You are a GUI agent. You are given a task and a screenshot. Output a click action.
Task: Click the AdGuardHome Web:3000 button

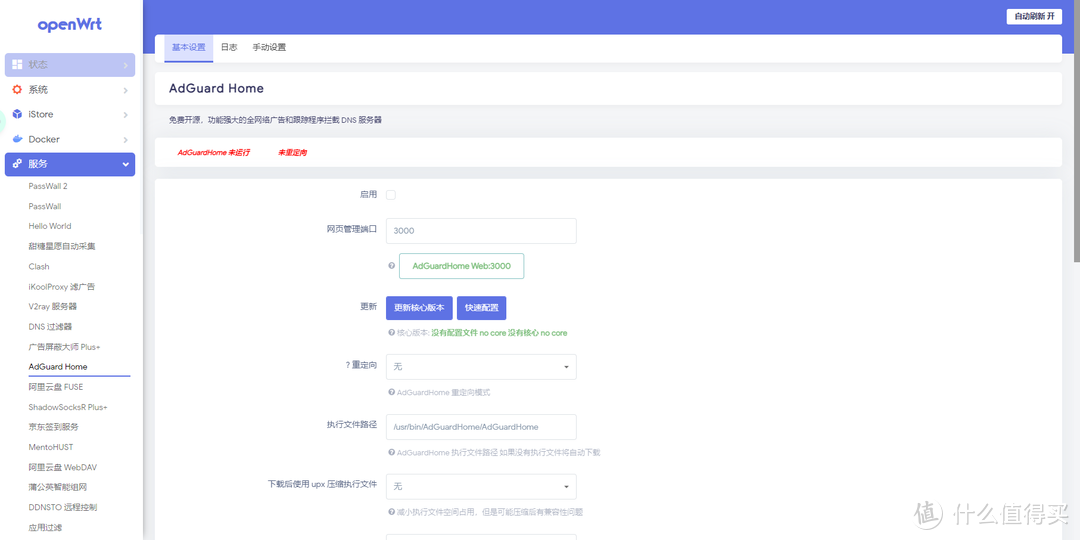click(x=461, y=266)
